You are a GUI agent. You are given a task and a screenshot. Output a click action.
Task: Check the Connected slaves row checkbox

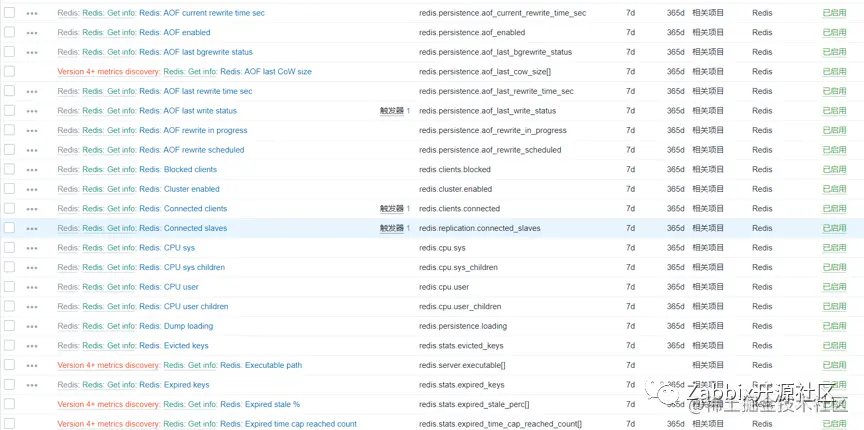pos(9,228)
